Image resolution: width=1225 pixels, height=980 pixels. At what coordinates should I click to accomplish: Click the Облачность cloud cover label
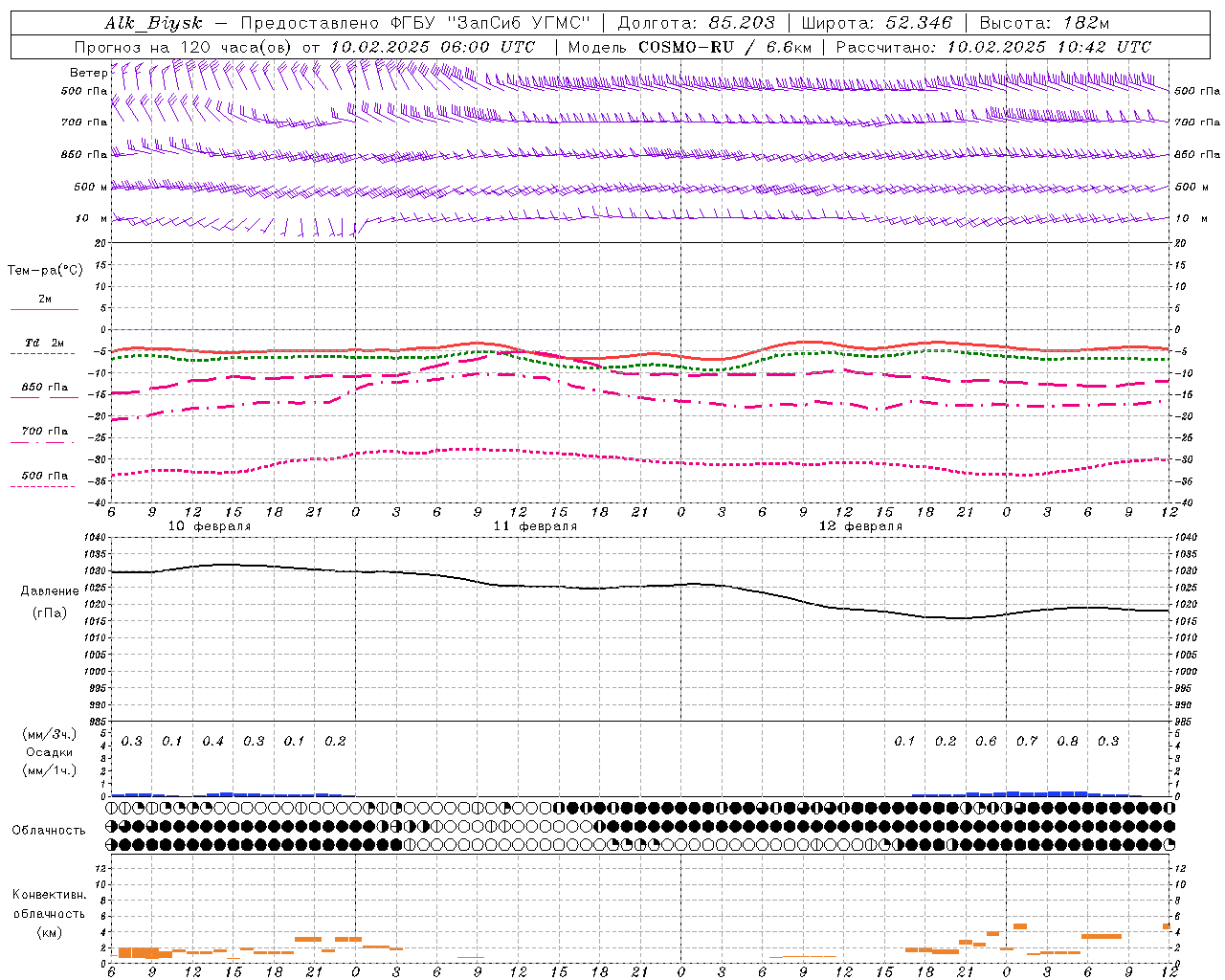[49, 830]
